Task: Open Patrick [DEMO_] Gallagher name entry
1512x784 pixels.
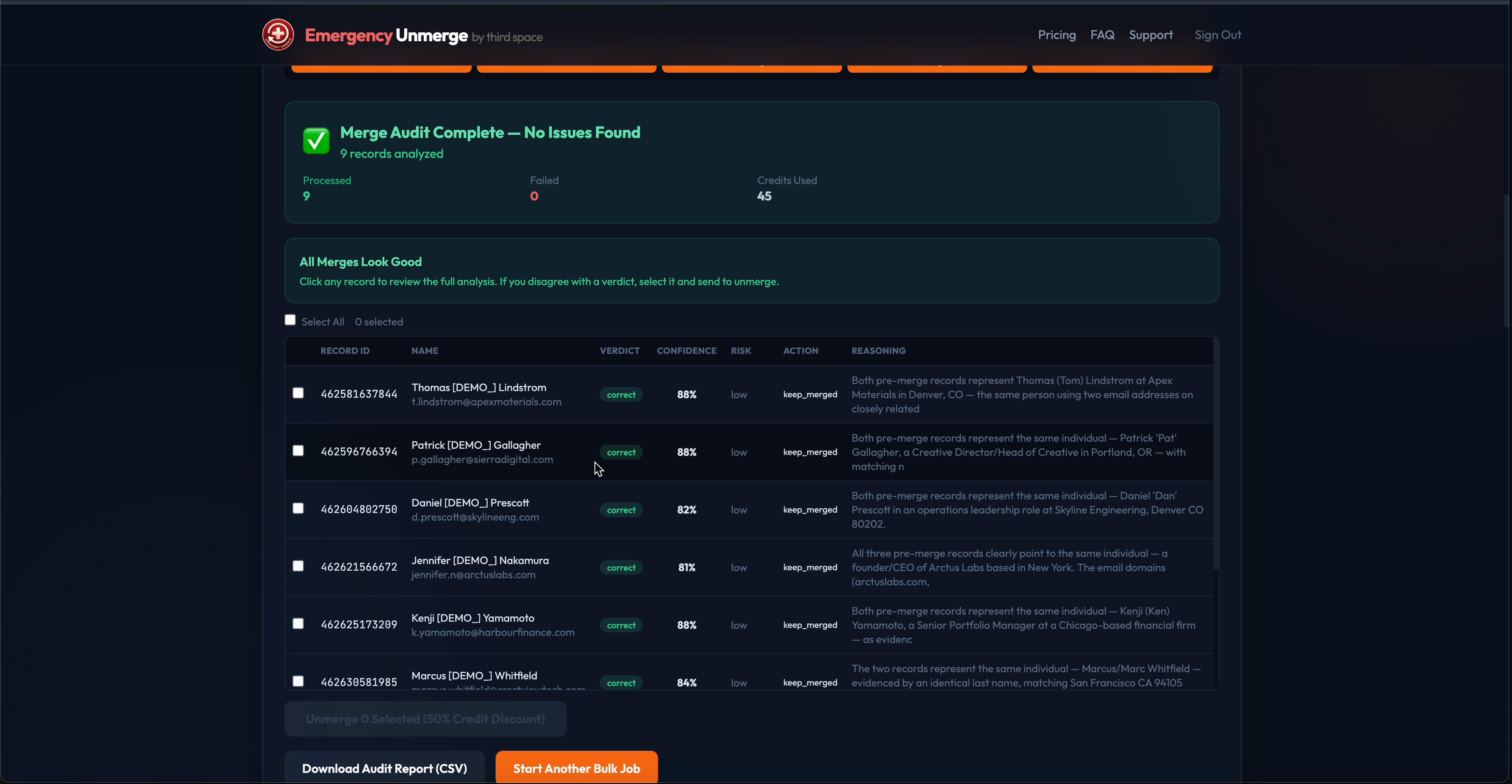Action: (x=476, y=445)
